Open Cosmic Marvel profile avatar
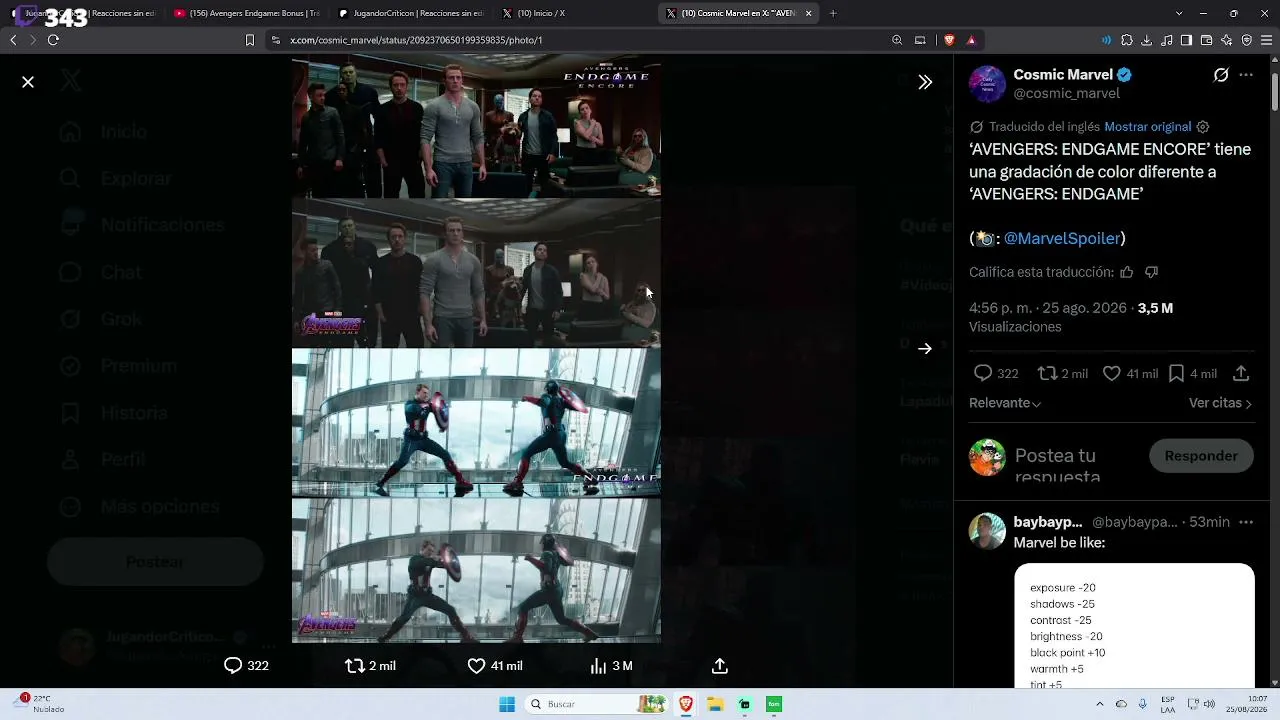The image size is (1280, 720). pyautogui.click(x=987, y=84)
